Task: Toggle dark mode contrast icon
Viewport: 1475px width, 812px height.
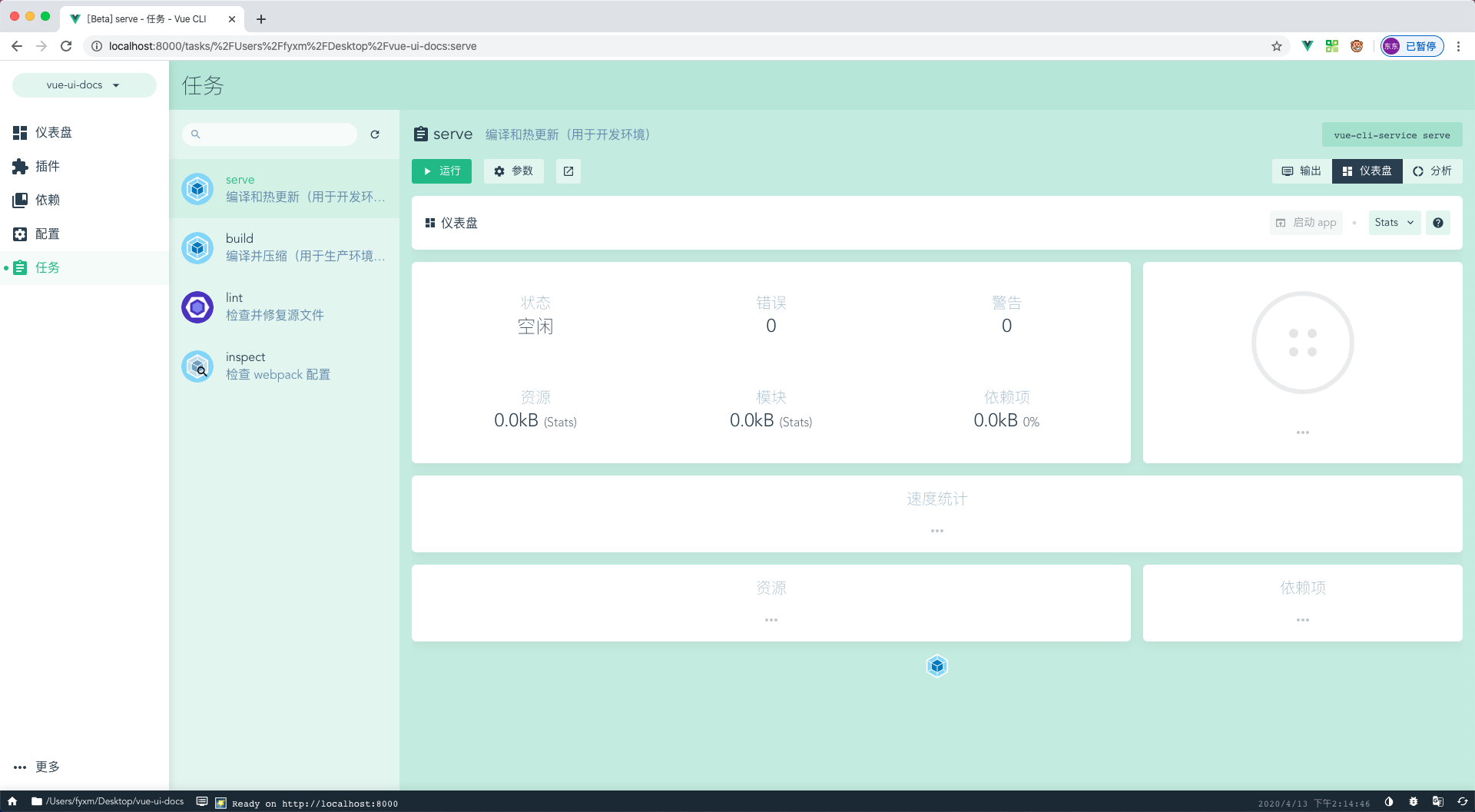Action: pos(1389,801)
